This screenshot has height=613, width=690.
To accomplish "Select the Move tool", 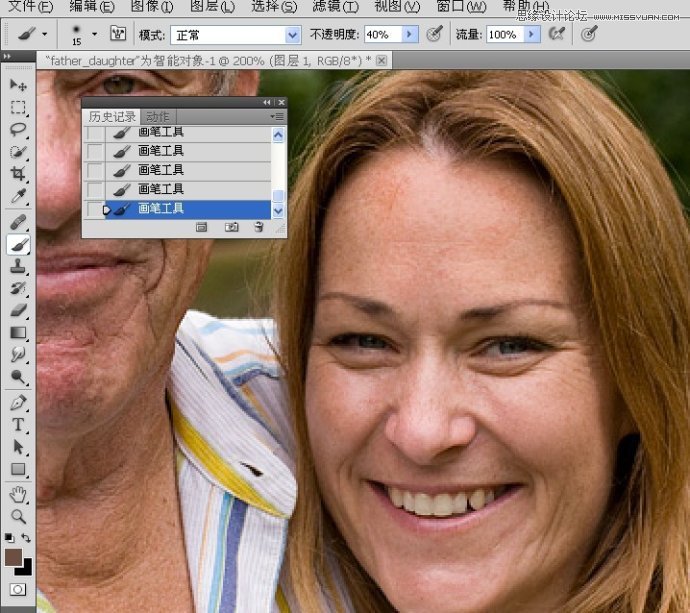I will (18, 84).
